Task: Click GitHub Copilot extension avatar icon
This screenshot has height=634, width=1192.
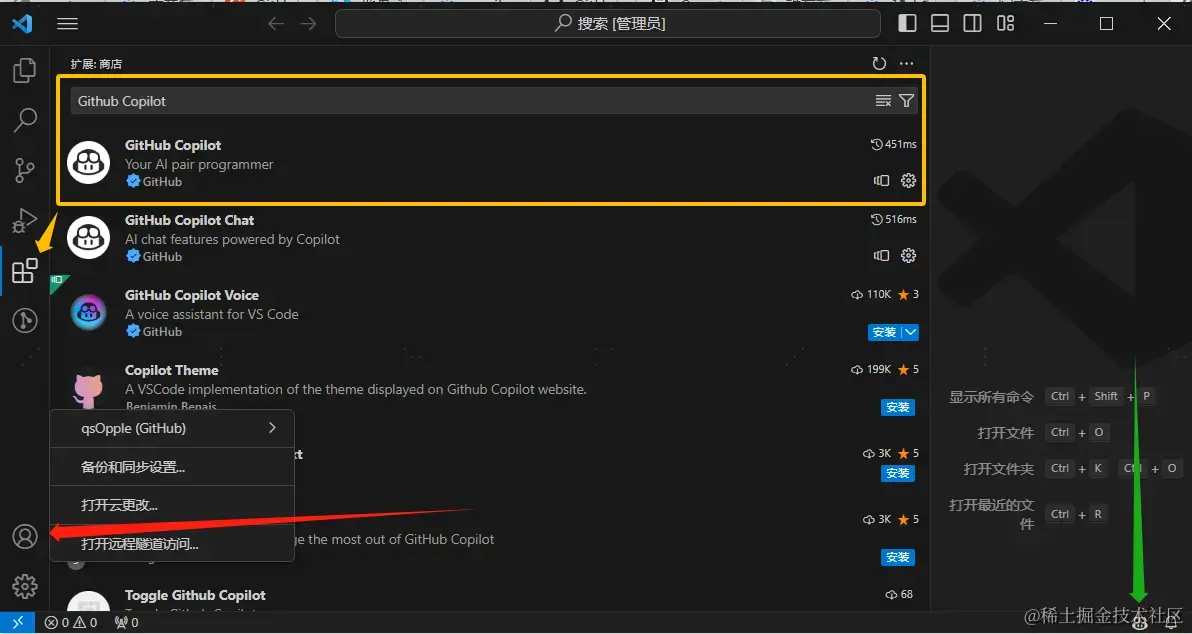Action: coord(88,162)
